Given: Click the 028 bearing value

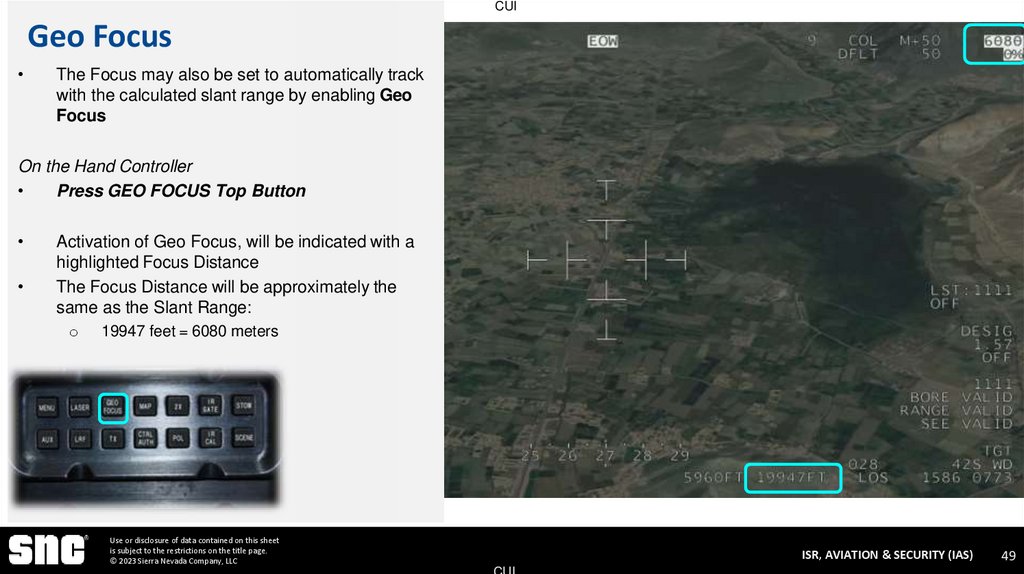Looking at the screenshot, I should [x=863, y=464].
